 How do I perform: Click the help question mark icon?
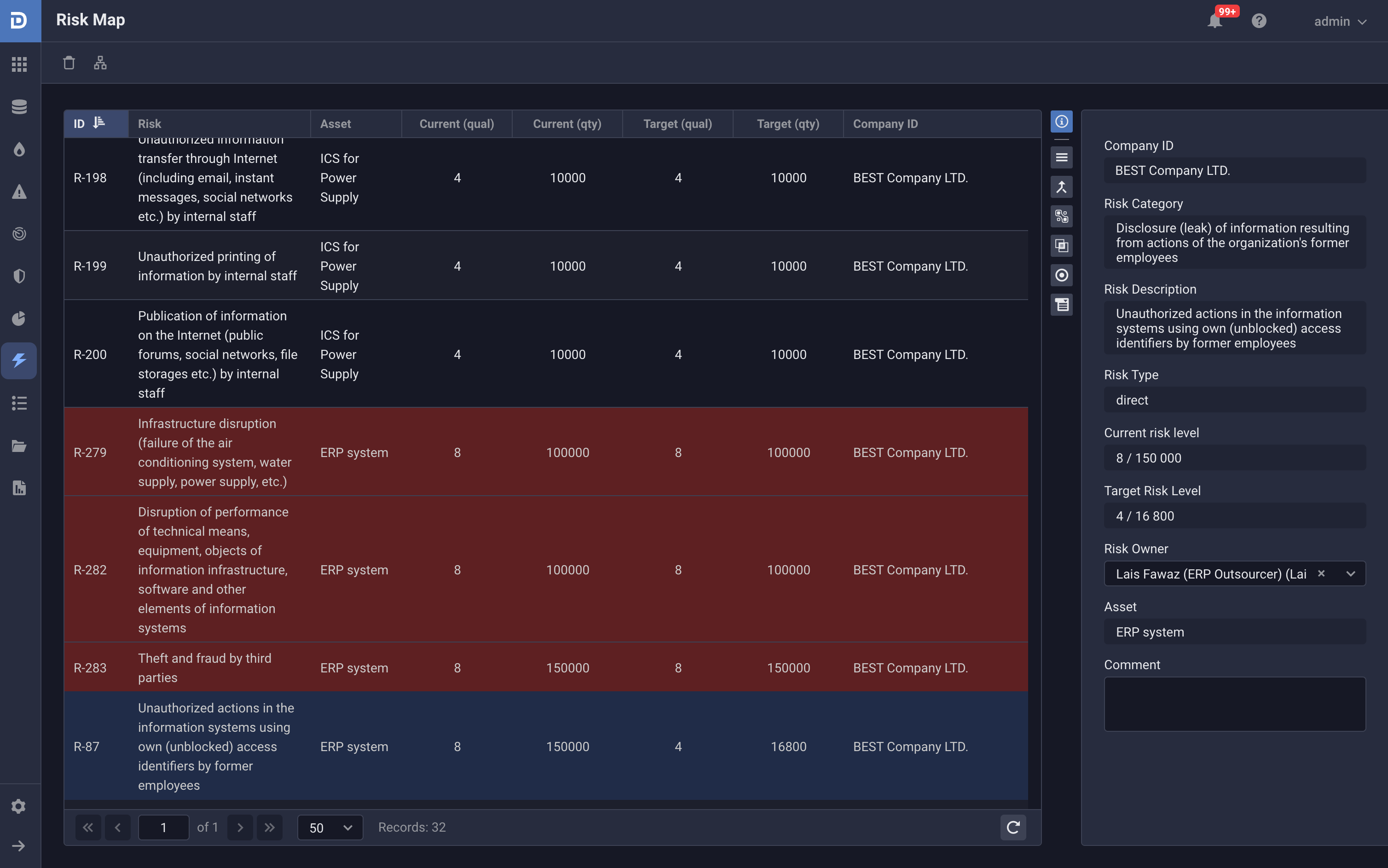(1259, 21)
